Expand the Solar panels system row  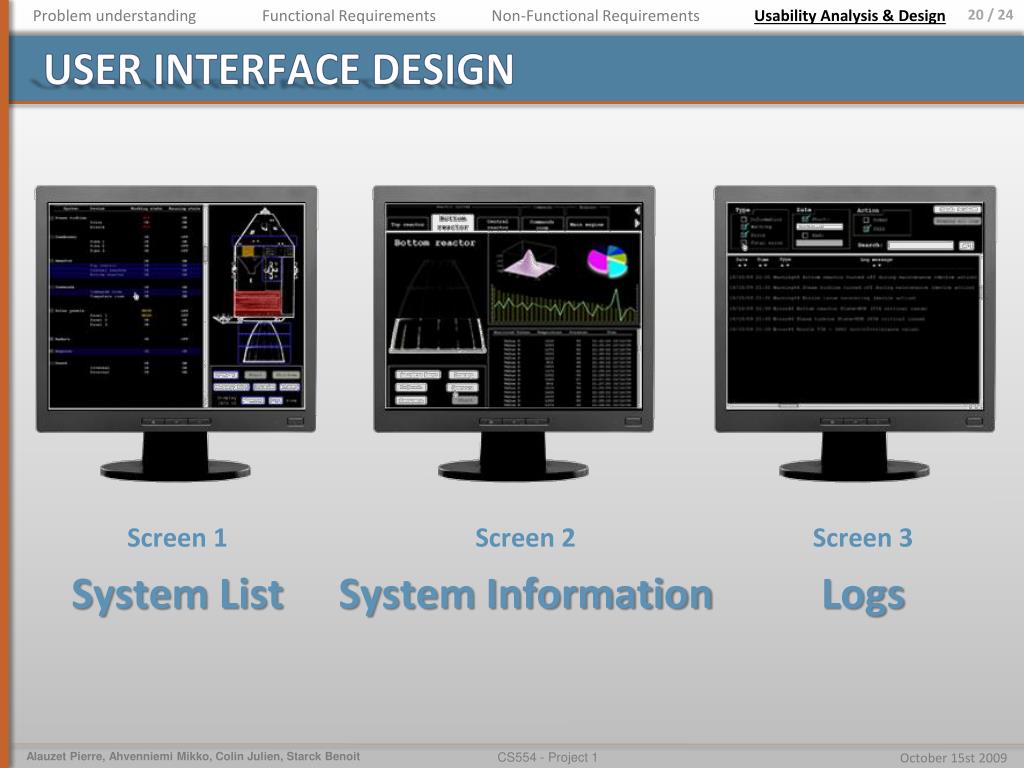52,310
